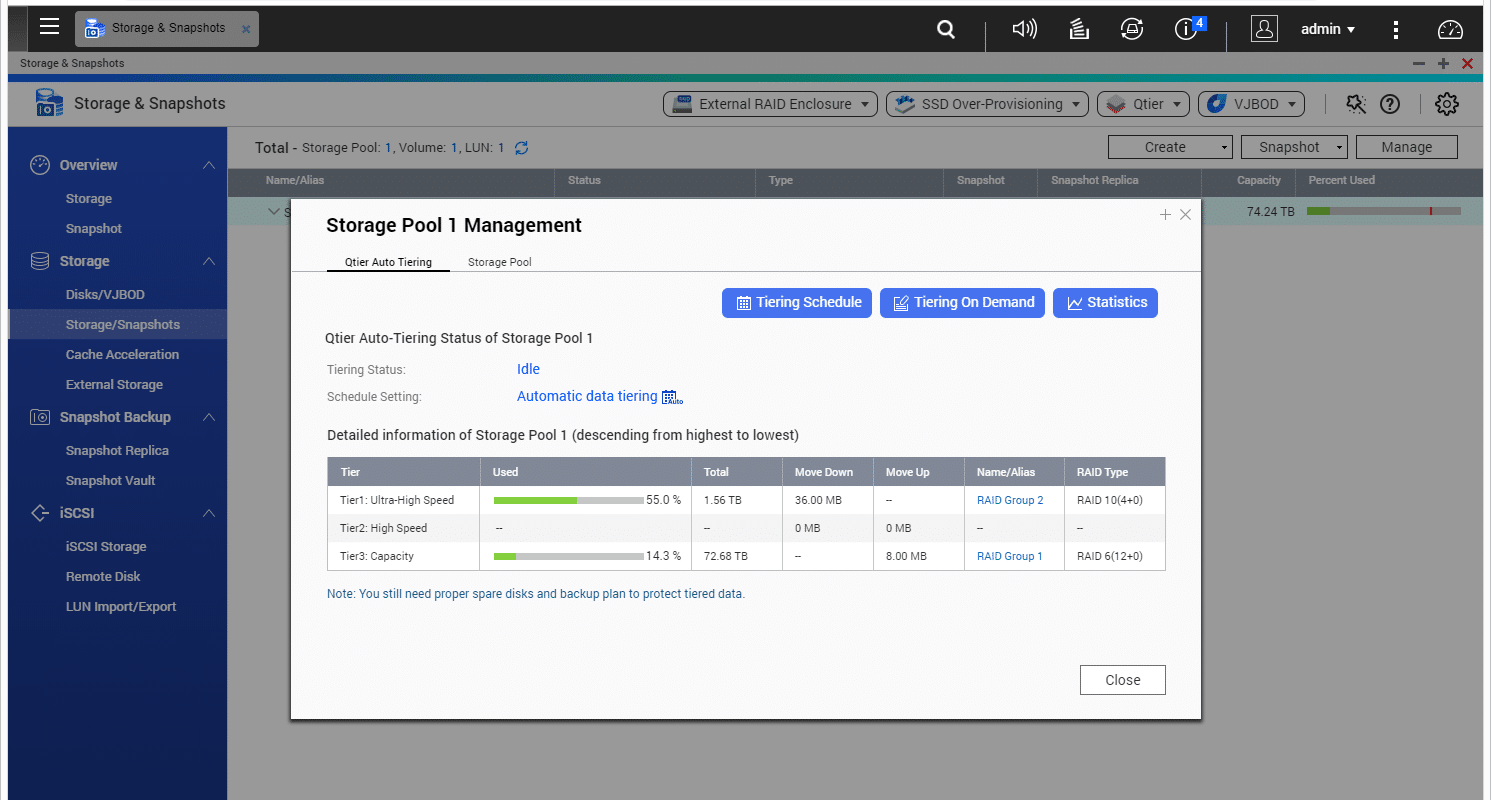The image size is (1491, 800).
Task: Select Snapshot Replica in the sidebar
Action: pyautogui.click(x=117, y=451)
